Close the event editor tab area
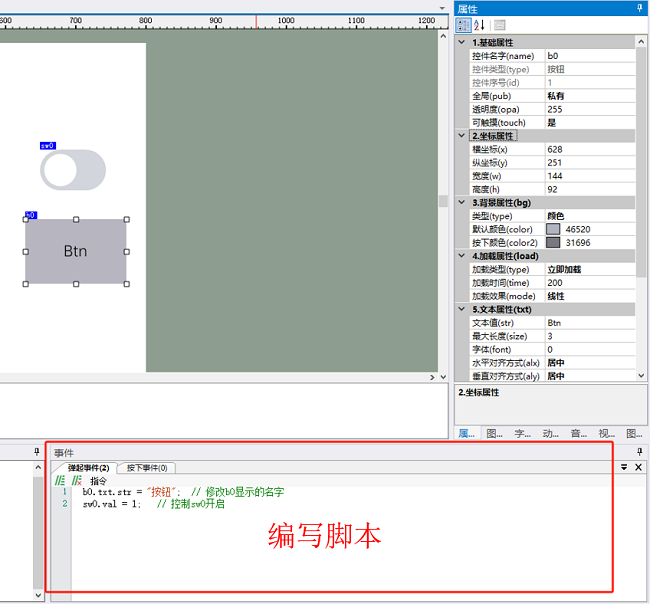650x604 pixels. pos(638,467)
